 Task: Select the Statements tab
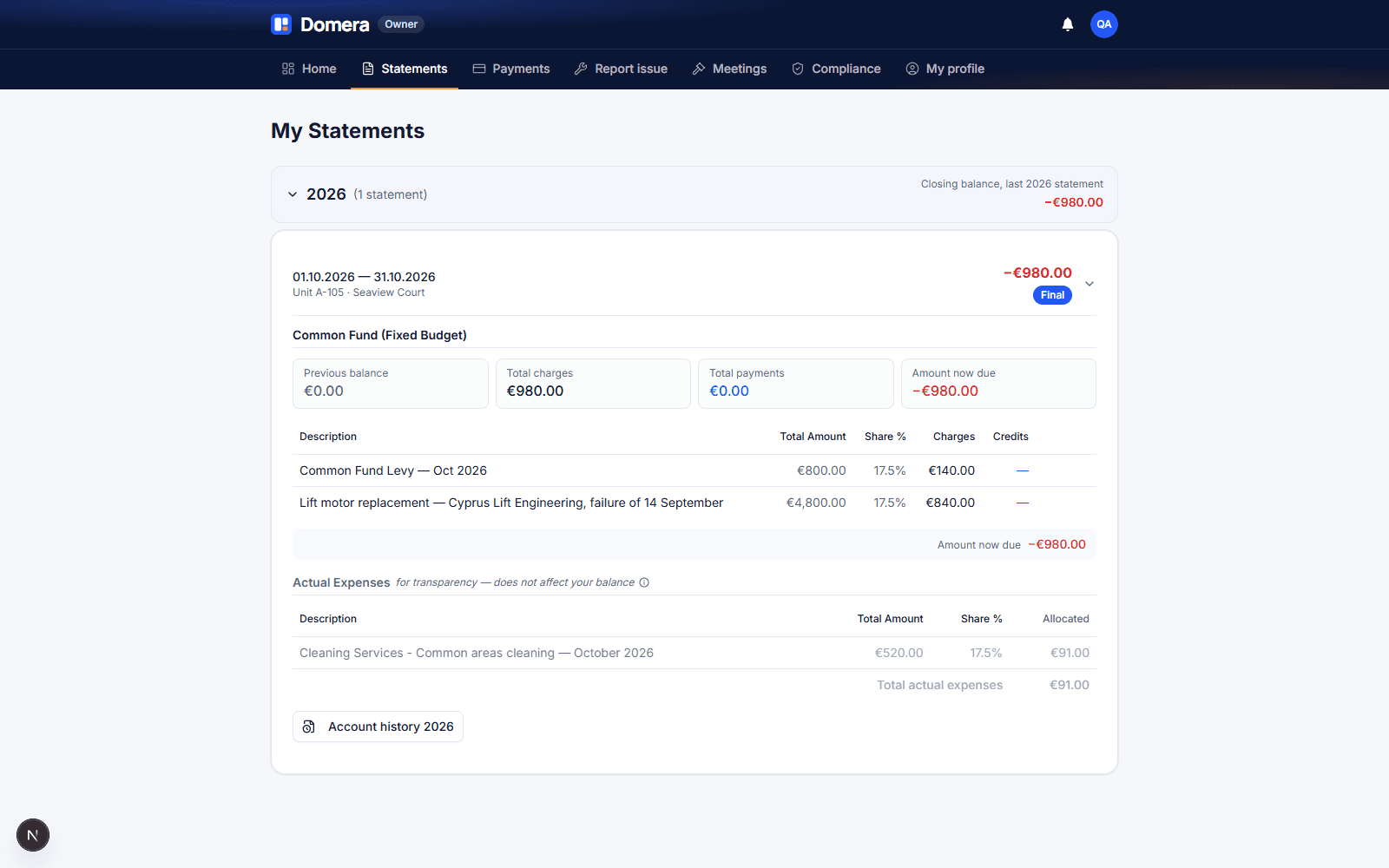pos(405,69)
